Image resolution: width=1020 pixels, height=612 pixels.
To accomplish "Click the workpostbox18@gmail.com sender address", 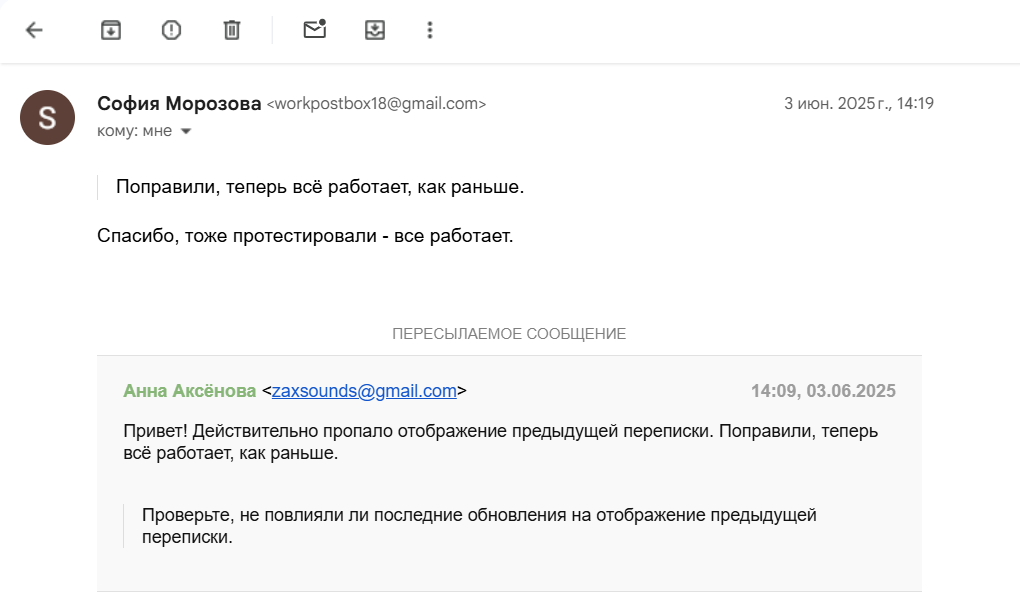I will pyautogui.click(x=376, y=103).
